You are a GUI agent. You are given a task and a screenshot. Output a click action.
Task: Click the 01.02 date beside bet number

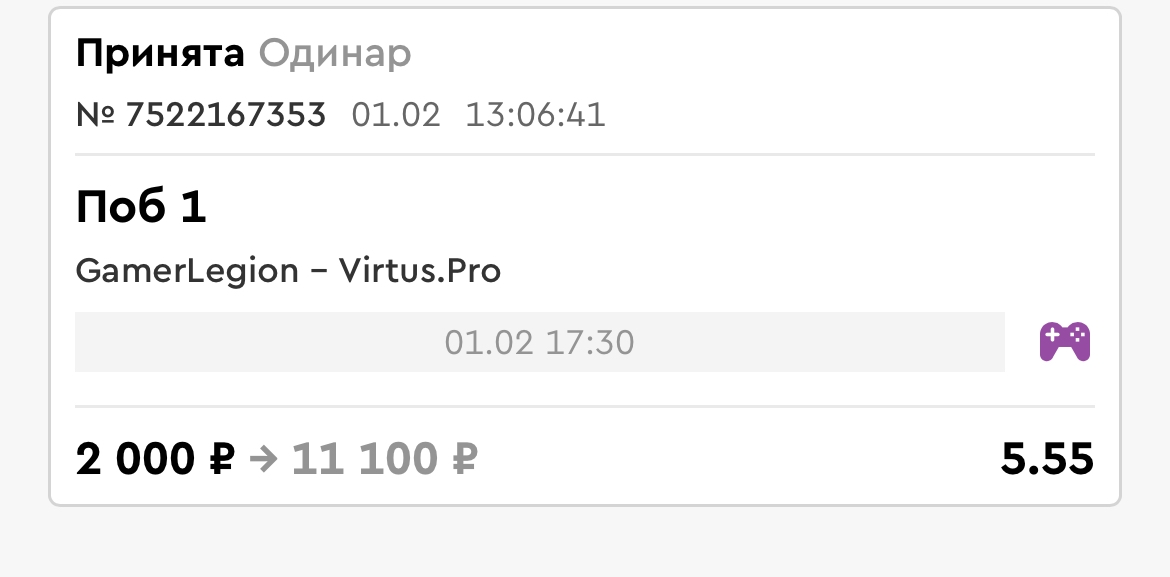[395, 115]
